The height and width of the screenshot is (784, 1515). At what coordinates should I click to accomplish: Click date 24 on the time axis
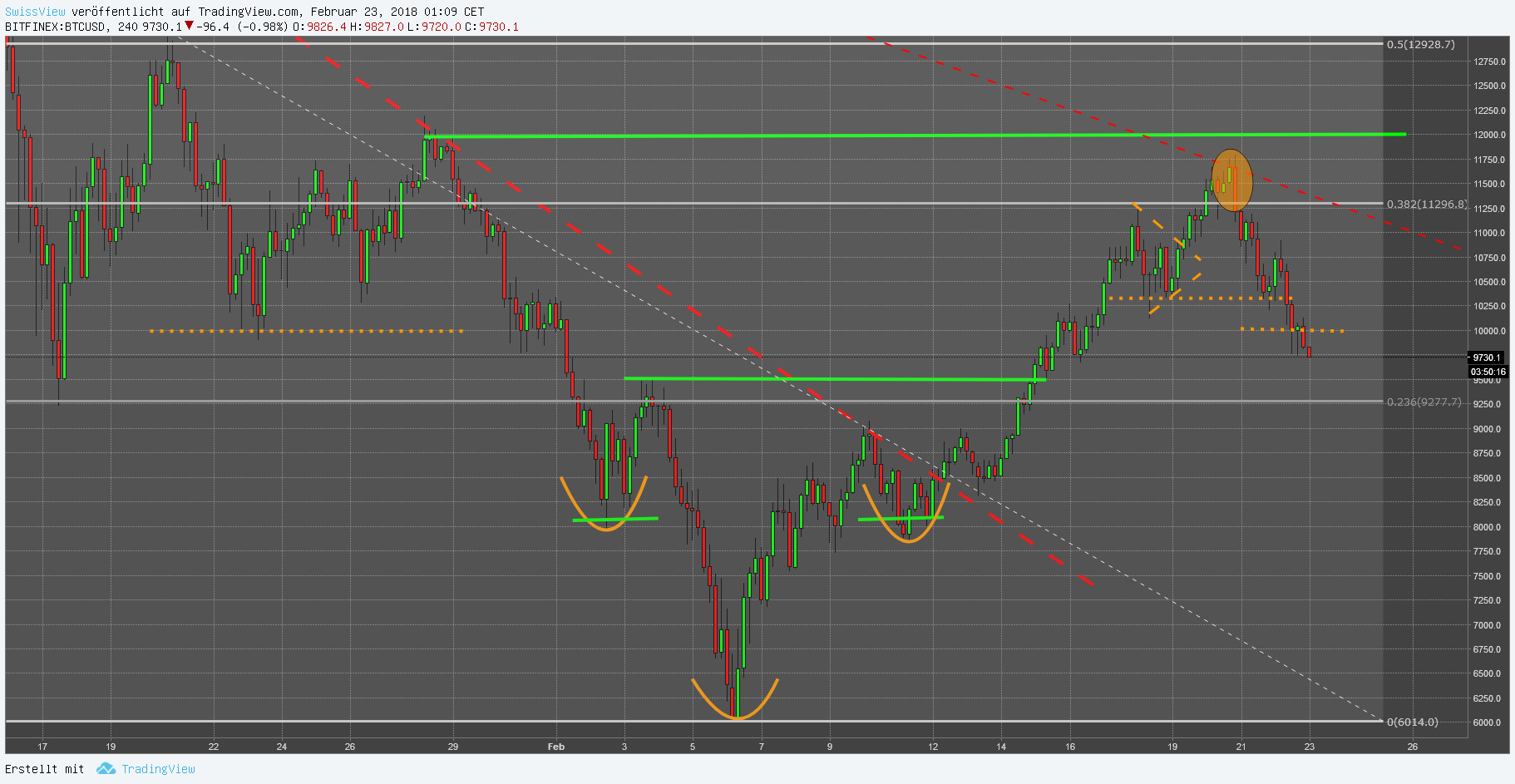click(x=282, y=747)
